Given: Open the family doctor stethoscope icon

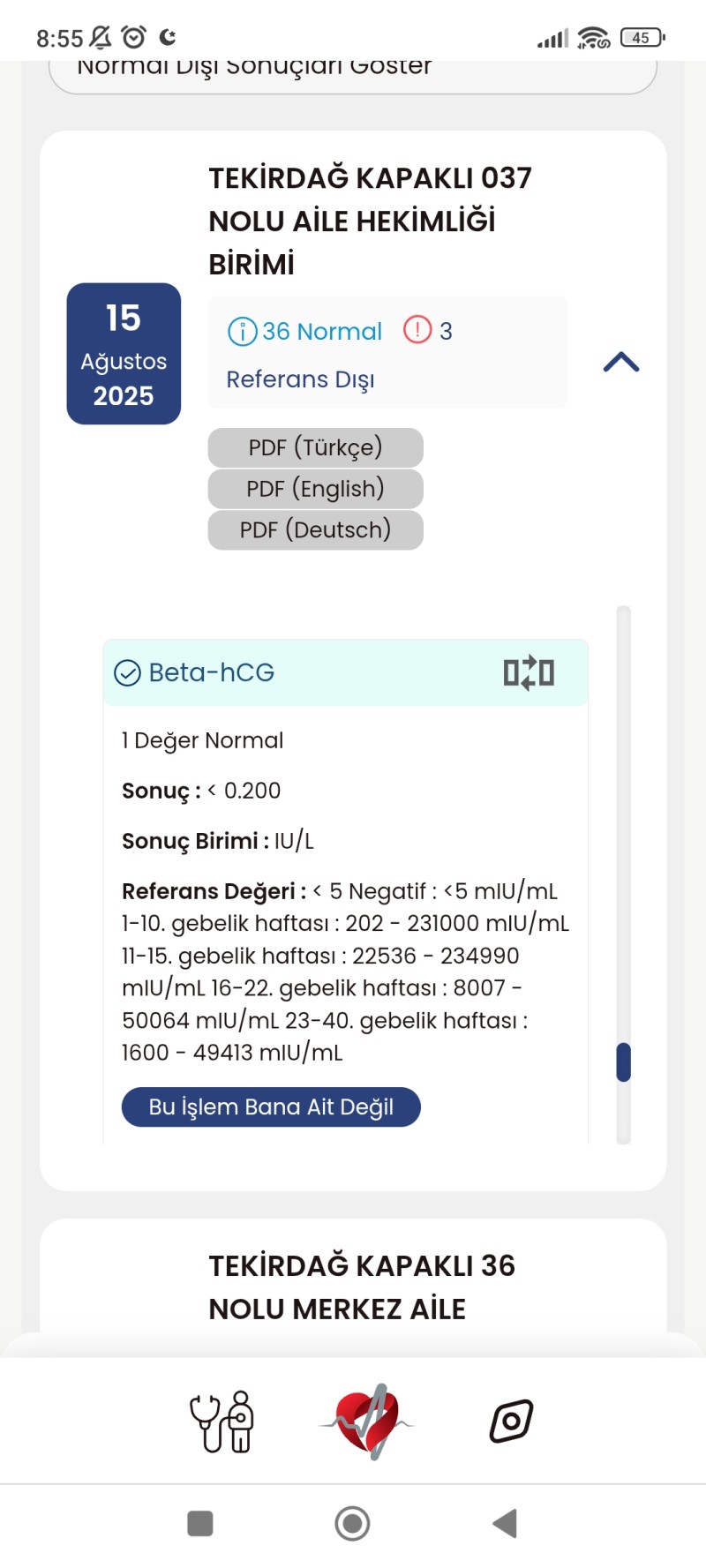Looking at the screenshot, I should pos(222,1422).
